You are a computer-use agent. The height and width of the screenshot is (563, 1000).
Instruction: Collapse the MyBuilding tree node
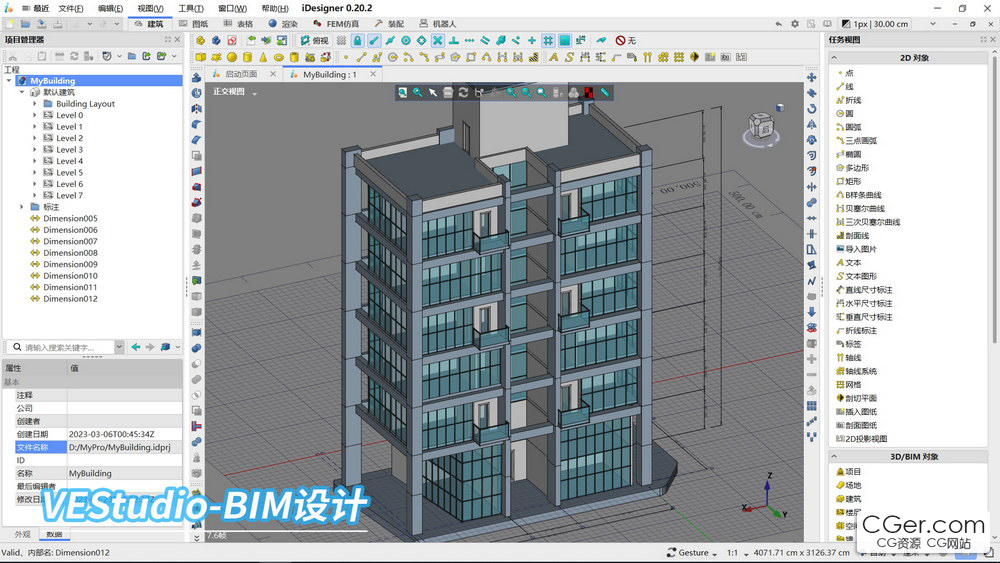click(9, 81)
